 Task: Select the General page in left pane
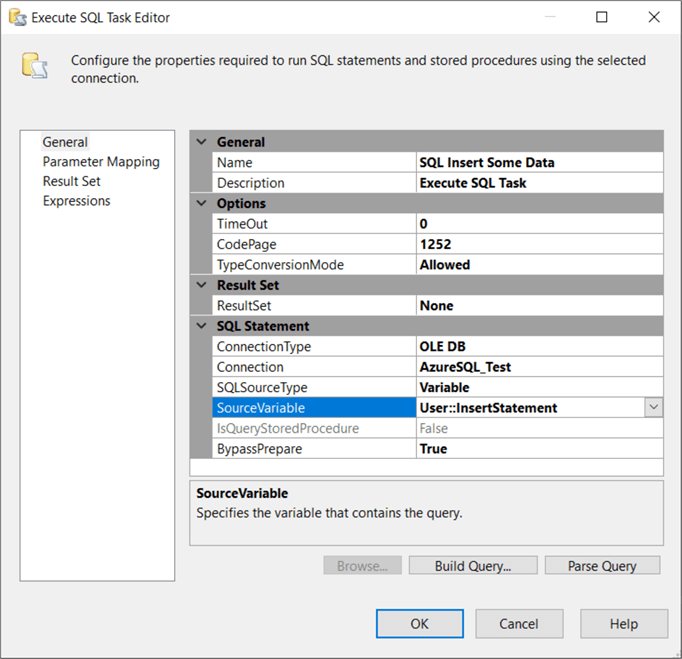coord(65,142)
